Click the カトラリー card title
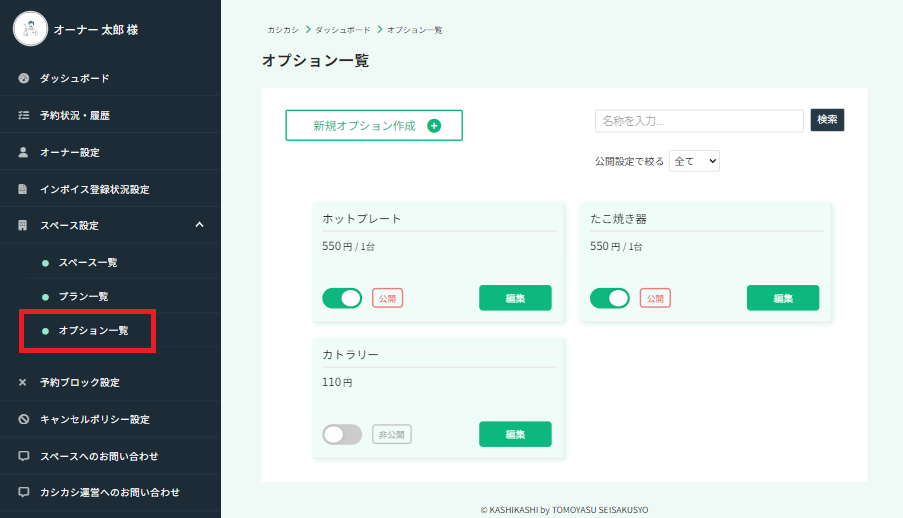 point(350,354)
